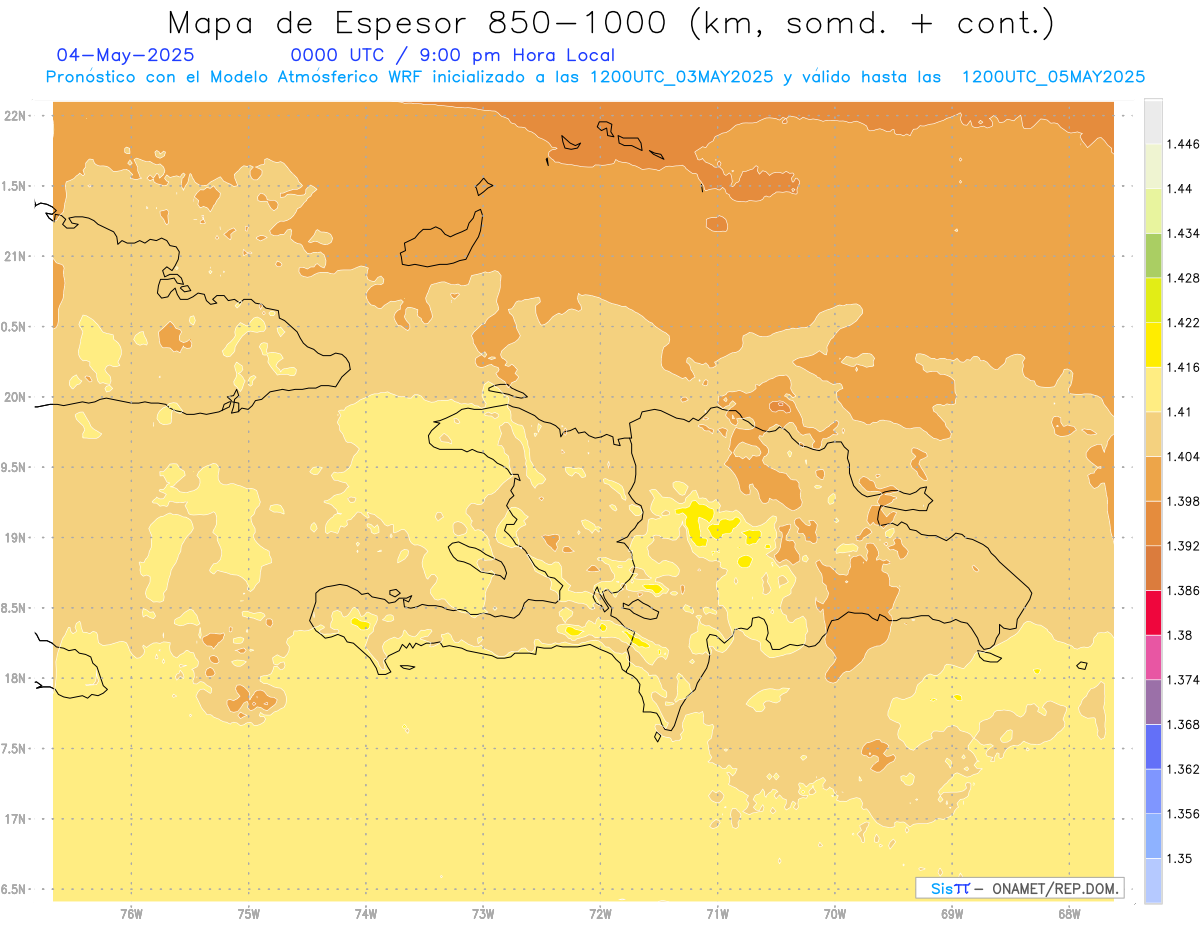Select the pink color bar segment above 1.374

1153,656
